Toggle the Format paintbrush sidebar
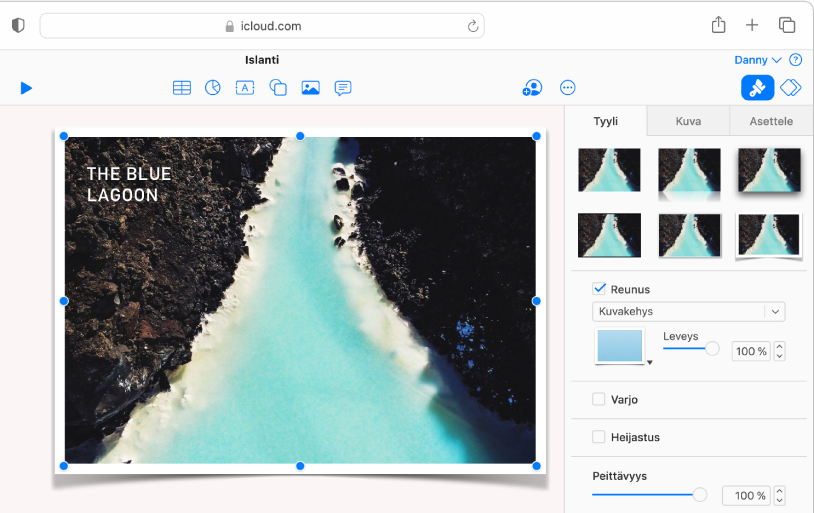This screenshot has height=513, width=814. coord(757,88)
